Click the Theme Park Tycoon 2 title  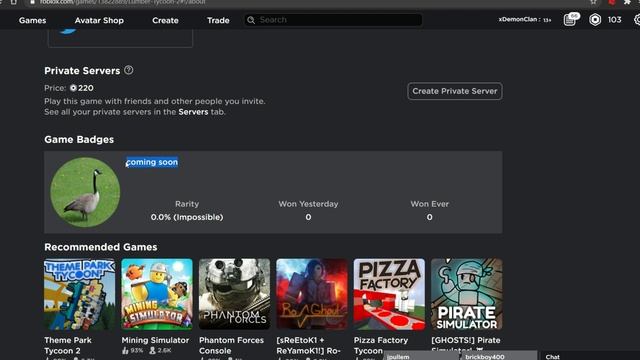[x=68, y=345]
